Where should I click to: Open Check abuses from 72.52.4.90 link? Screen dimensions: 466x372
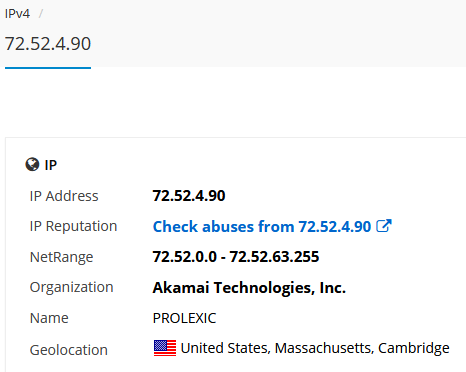(x=262, y=226)
